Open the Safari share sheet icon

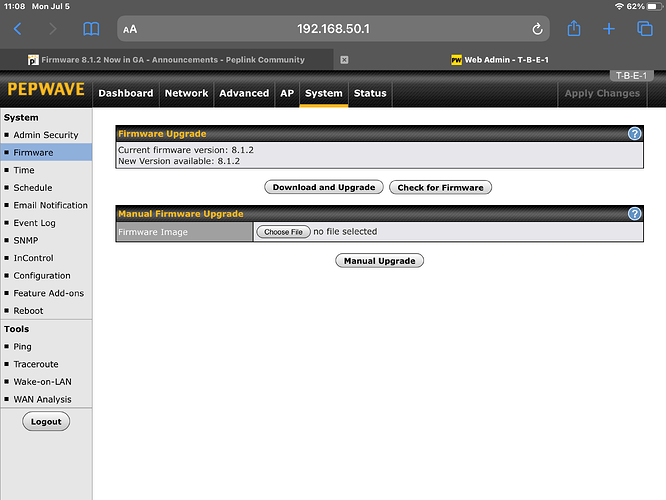coord(574,29)
